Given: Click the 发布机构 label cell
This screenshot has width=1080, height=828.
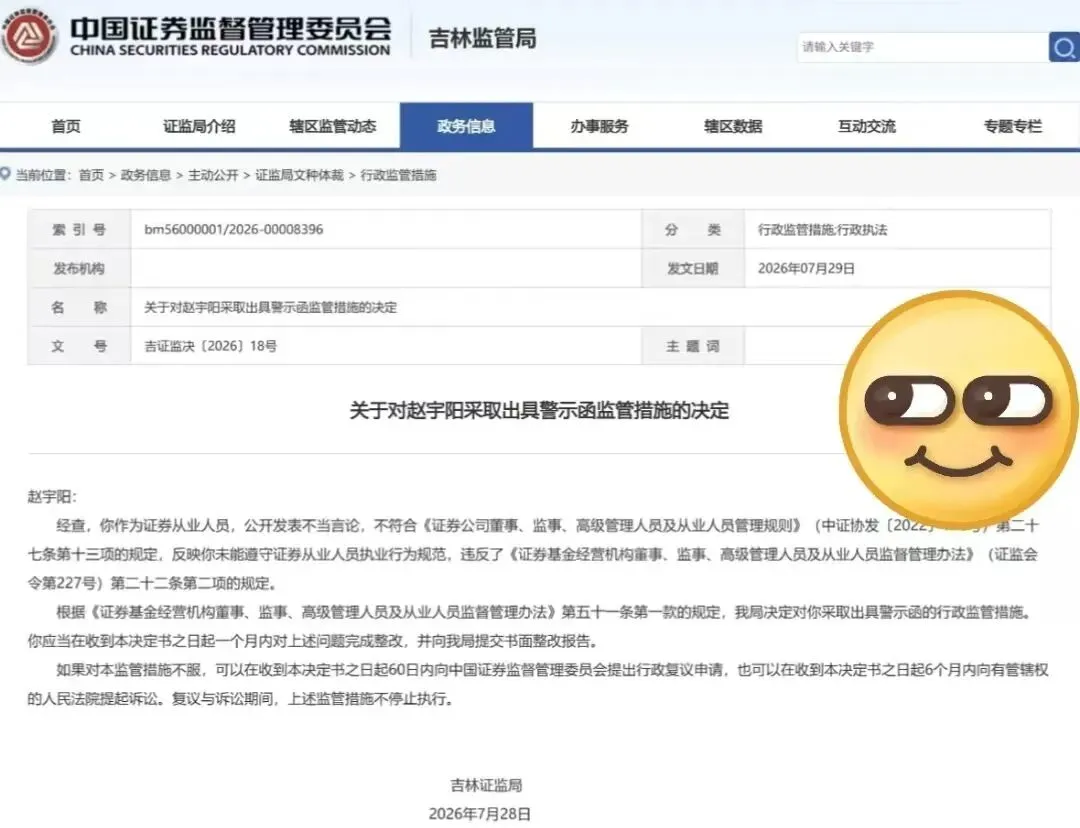Looking at the screenshot, I should click(79, 269).
